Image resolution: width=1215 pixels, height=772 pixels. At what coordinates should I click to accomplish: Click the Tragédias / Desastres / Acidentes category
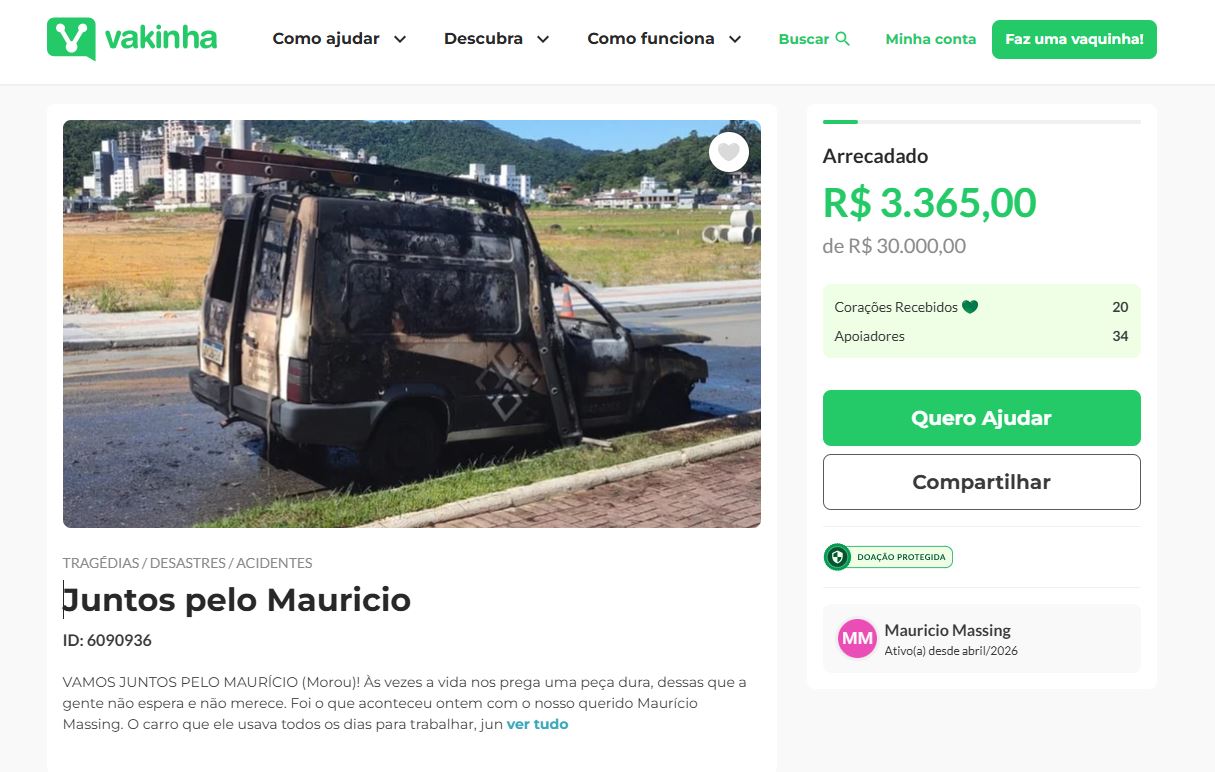pos(187,563)
